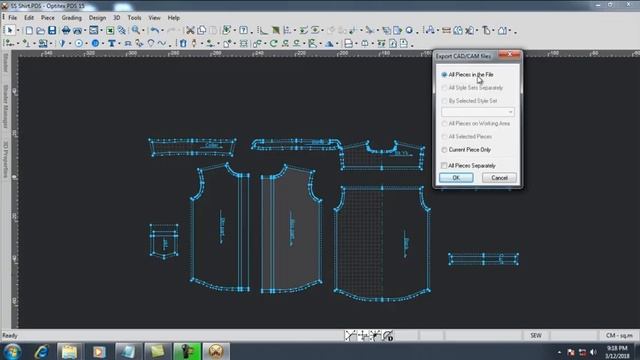Expand dropdown arrow beside circle tool
This screenshot has height=360, width=640.
pos(87,44)
